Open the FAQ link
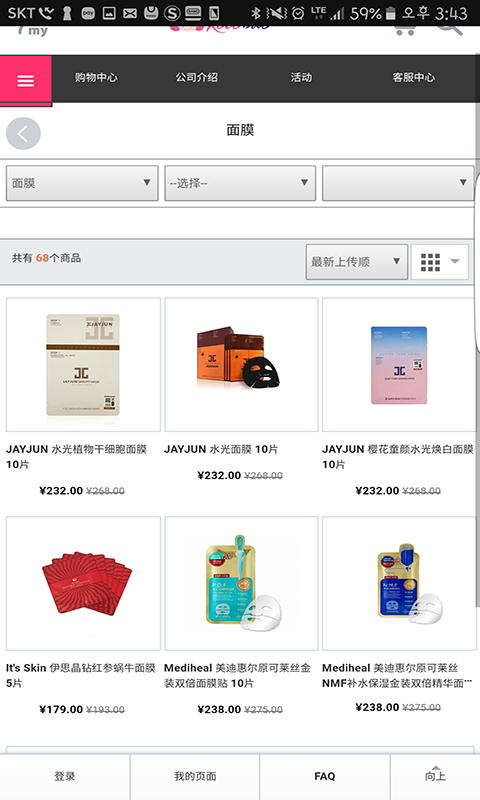The width and height of the screenshot is (480, 800). click(x=324, y=776)
